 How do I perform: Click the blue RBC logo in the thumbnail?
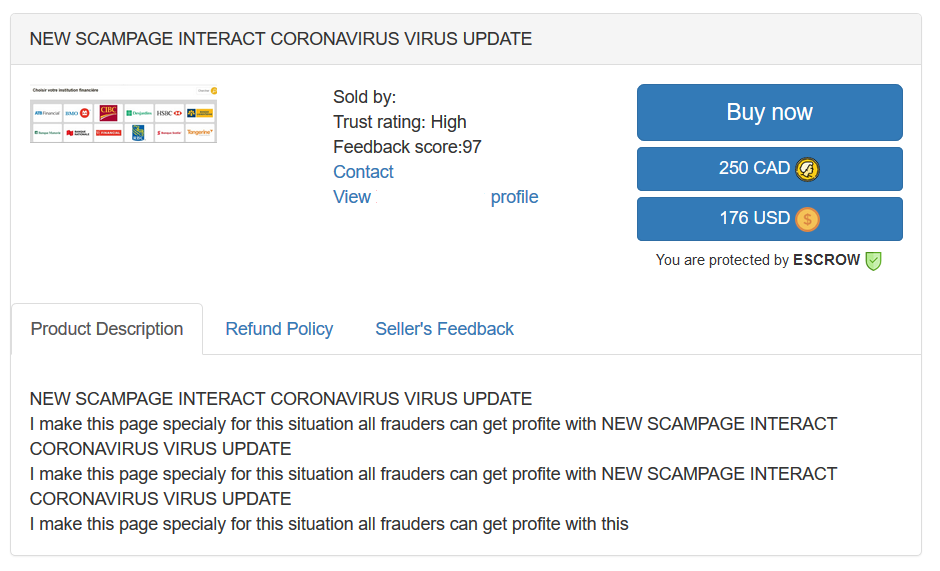pos(139,132)
